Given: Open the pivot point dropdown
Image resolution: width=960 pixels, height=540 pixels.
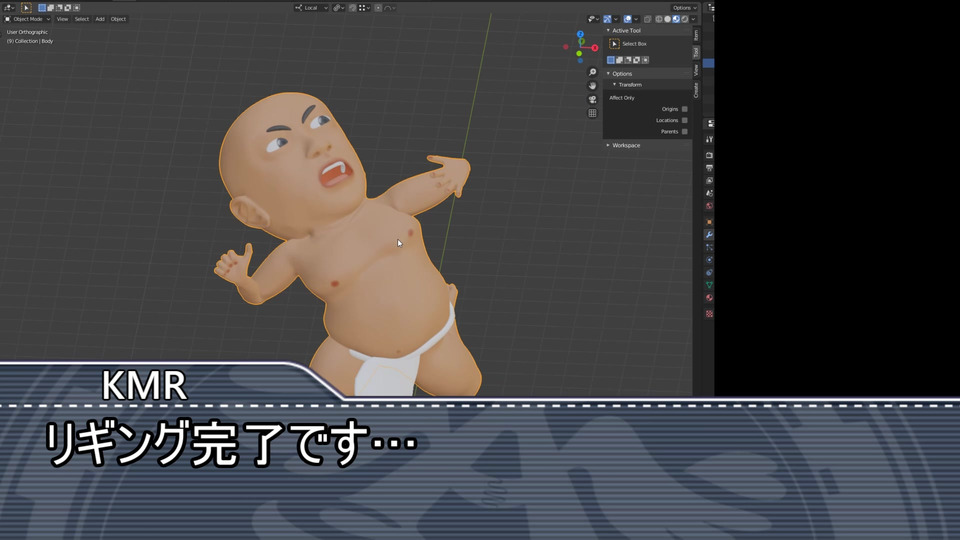Looking at the screenshot, I should 339,8.
